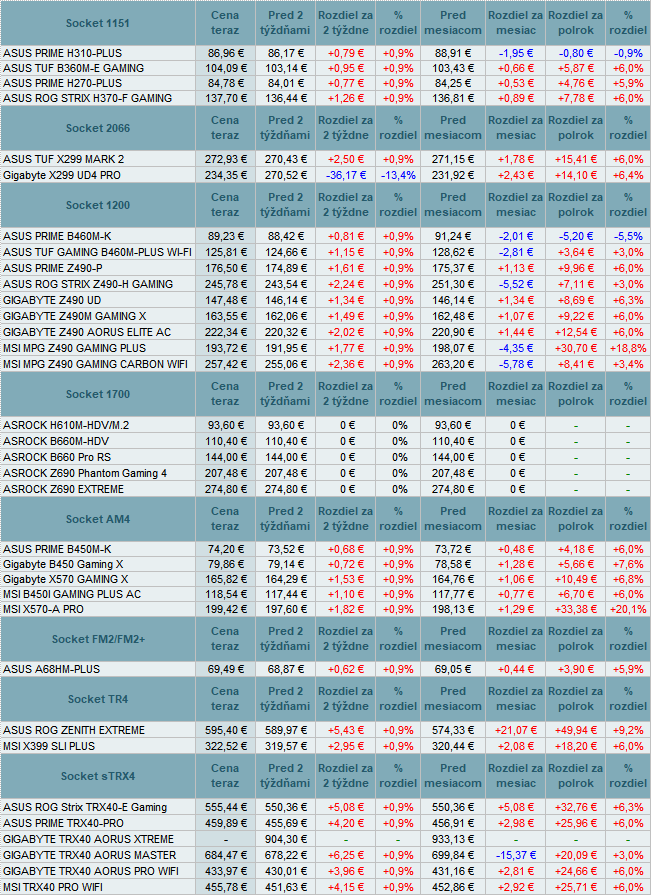
Task: Select the Socket 2066 section header
Action: [98, 128]
